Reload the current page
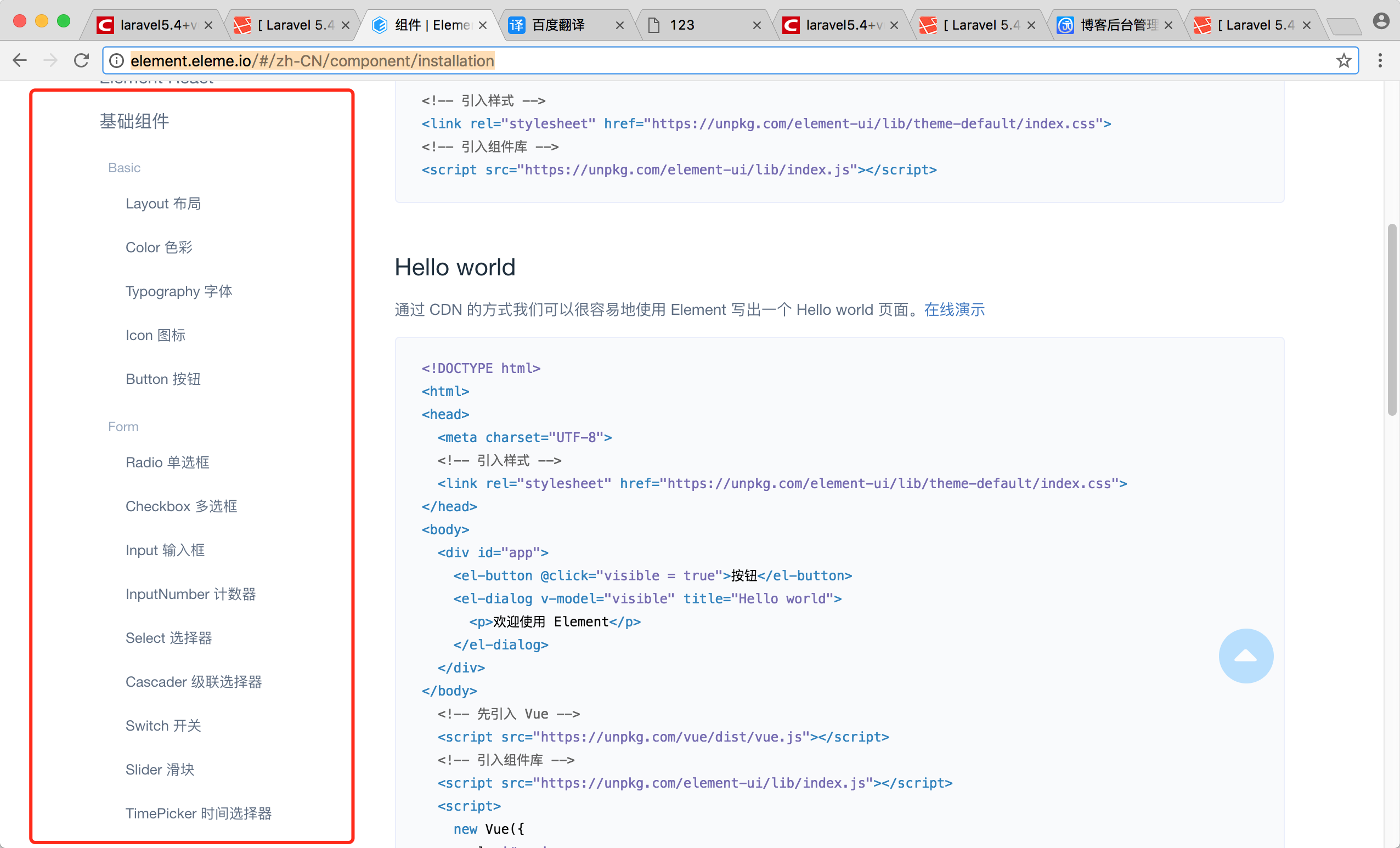 coord(82,60)
